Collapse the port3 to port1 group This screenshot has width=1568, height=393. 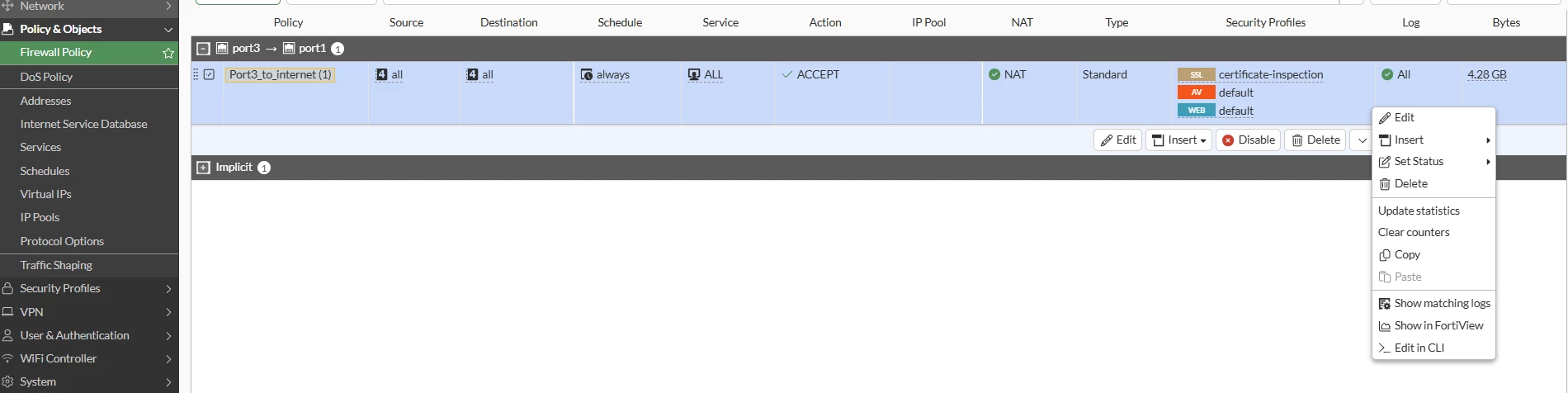203,49
